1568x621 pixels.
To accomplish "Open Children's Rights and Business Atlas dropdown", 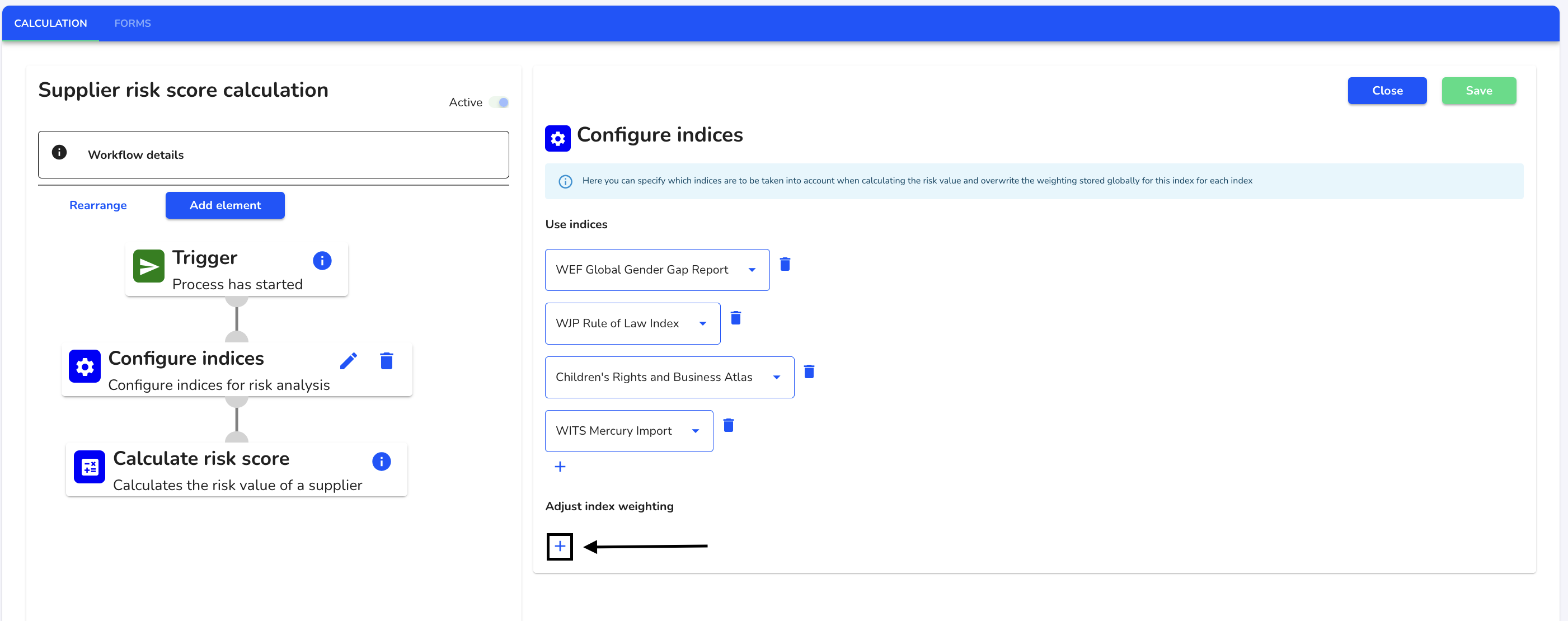I will [670, 377].
